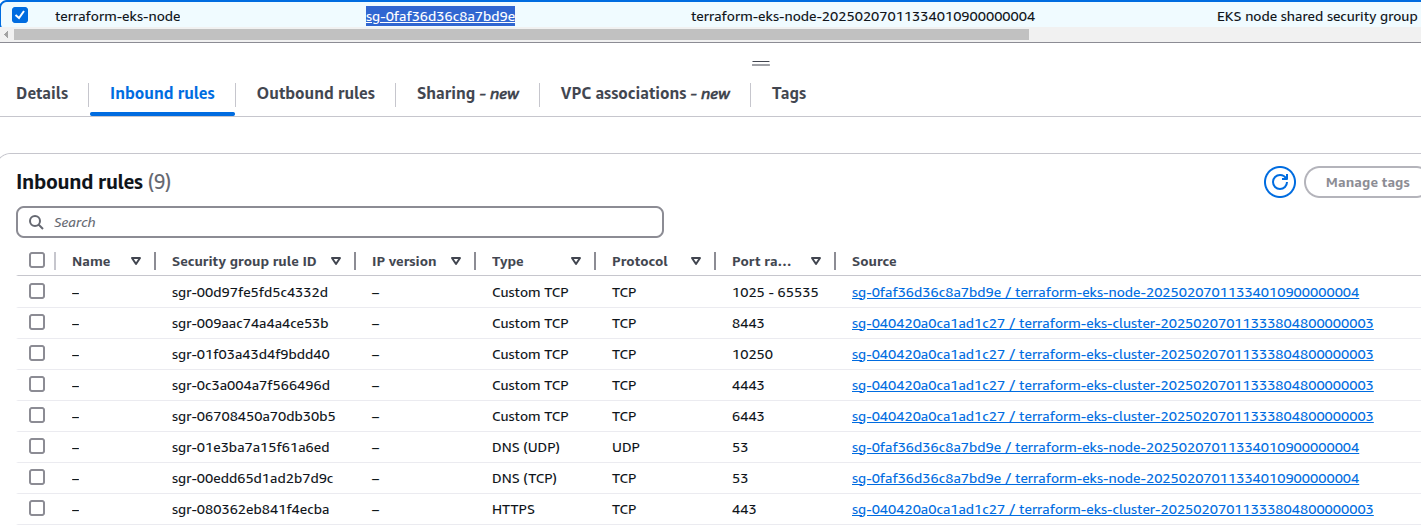Click the Type column sort arrow

tap(576, 261)
